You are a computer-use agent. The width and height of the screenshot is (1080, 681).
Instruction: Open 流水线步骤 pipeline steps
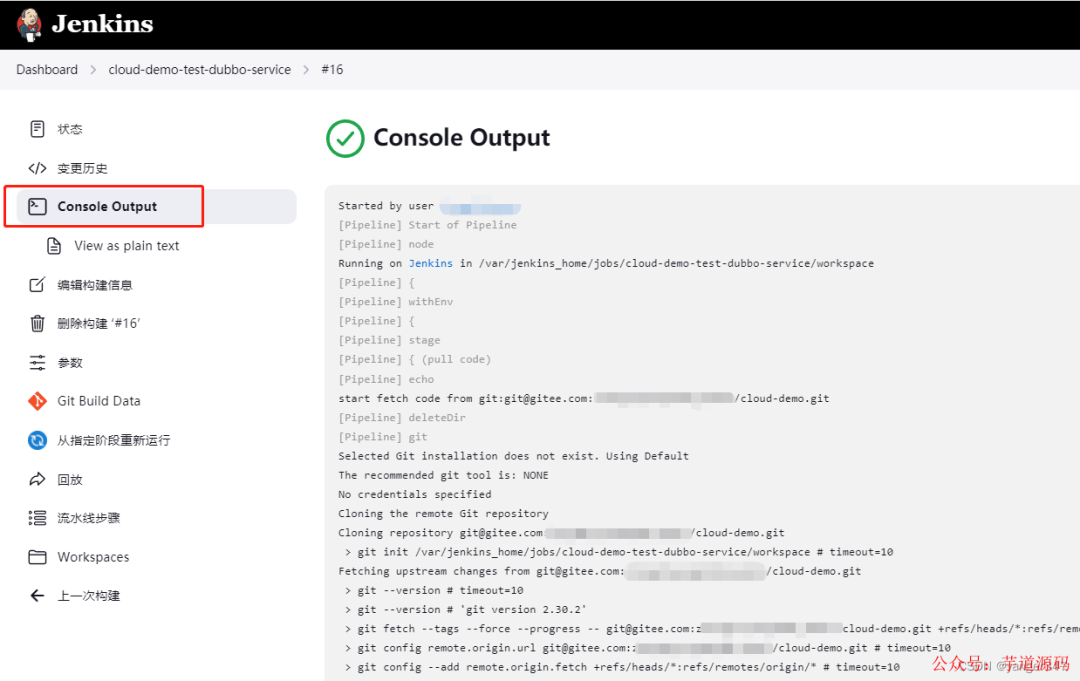click(x=88, y=518)
